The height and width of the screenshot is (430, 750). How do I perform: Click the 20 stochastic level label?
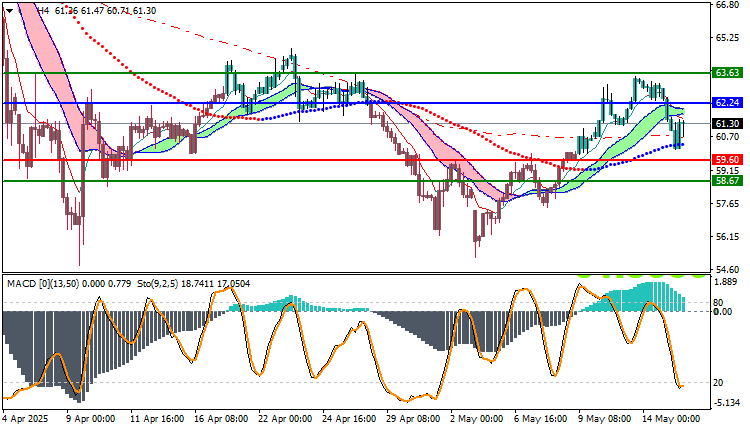coord(718,383)
